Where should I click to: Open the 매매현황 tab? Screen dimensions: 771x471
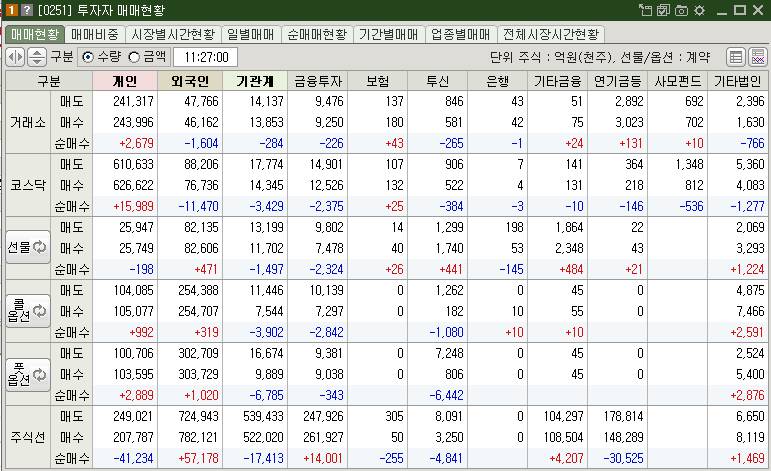coord(35,34)
